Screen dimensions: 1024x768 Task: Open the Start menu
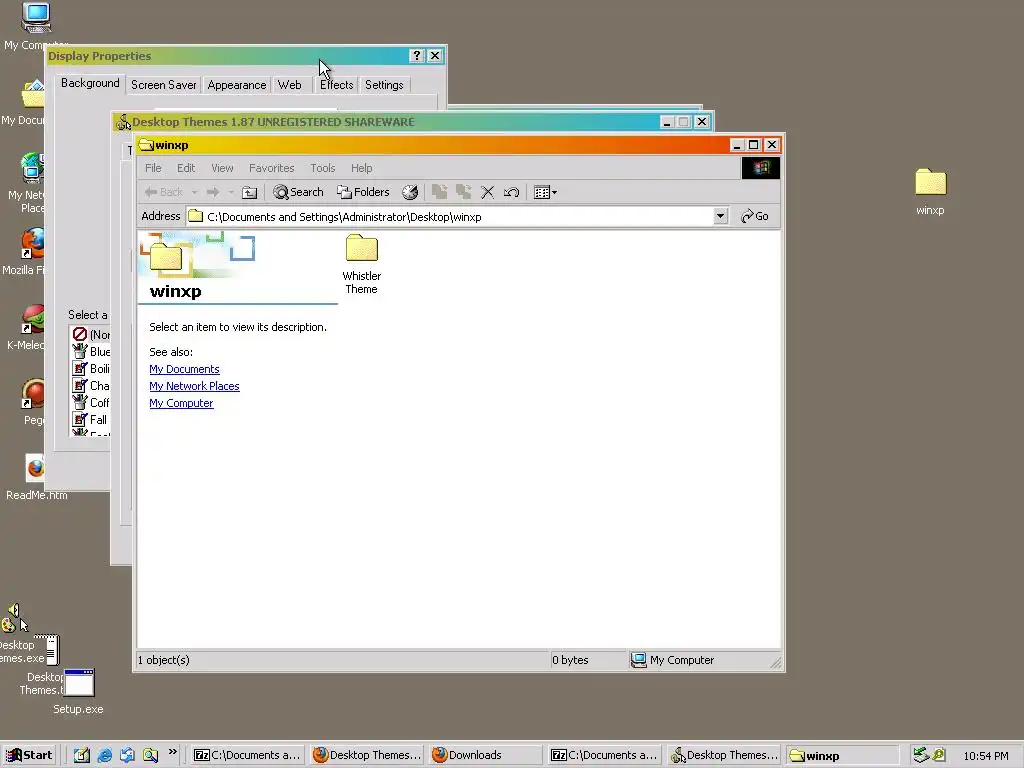tap(29, 755)
